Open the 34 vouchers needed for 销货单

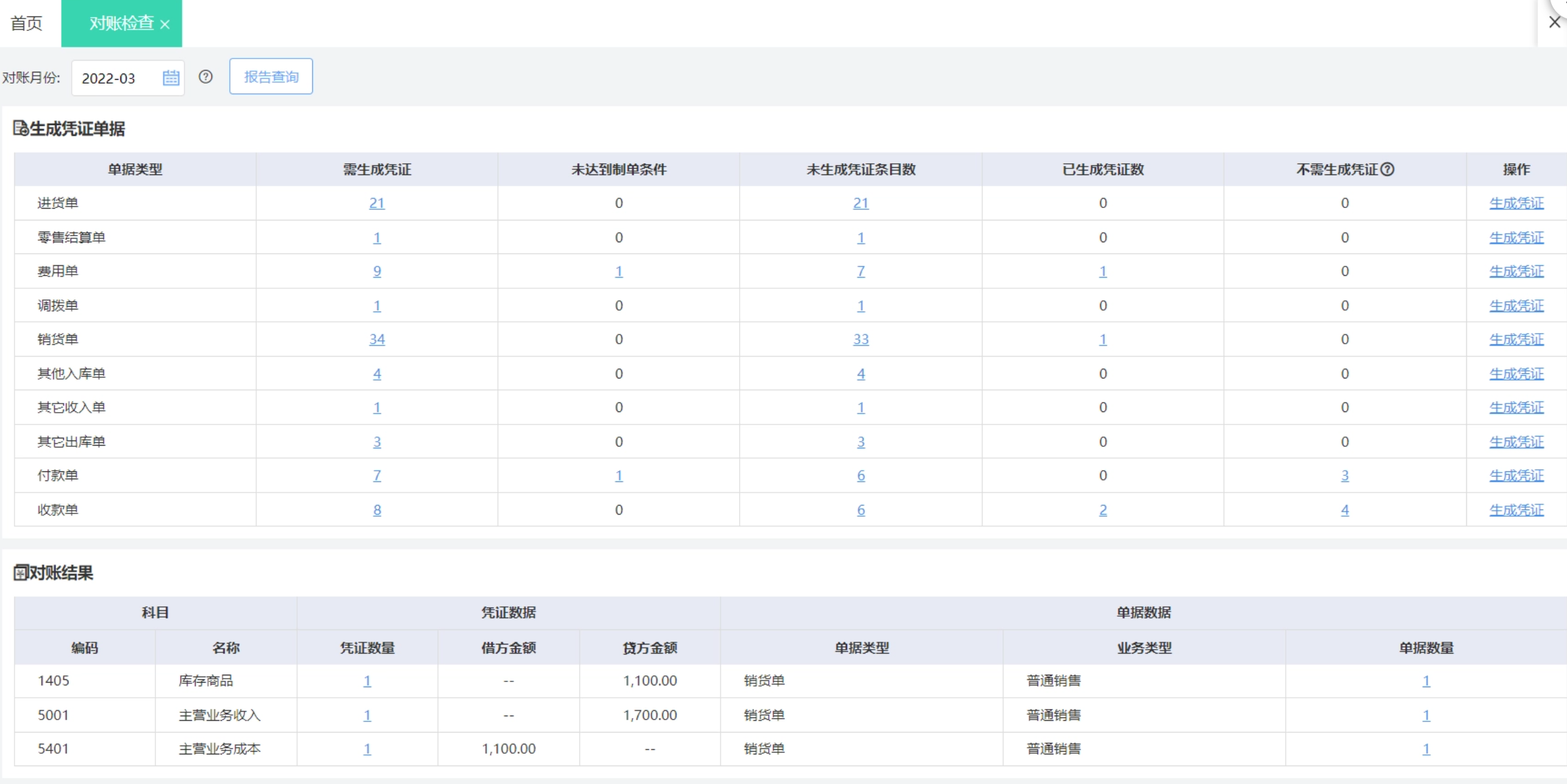[x=377, y=340]
